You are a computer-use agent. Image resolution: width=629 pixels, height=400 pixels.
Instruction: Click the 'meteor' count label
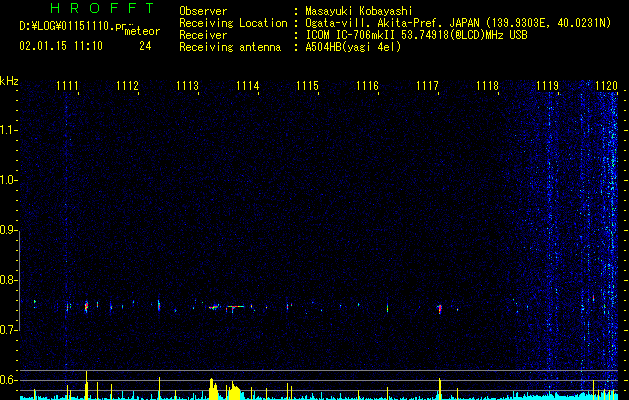pyautogui.click(x=142, y=31)
